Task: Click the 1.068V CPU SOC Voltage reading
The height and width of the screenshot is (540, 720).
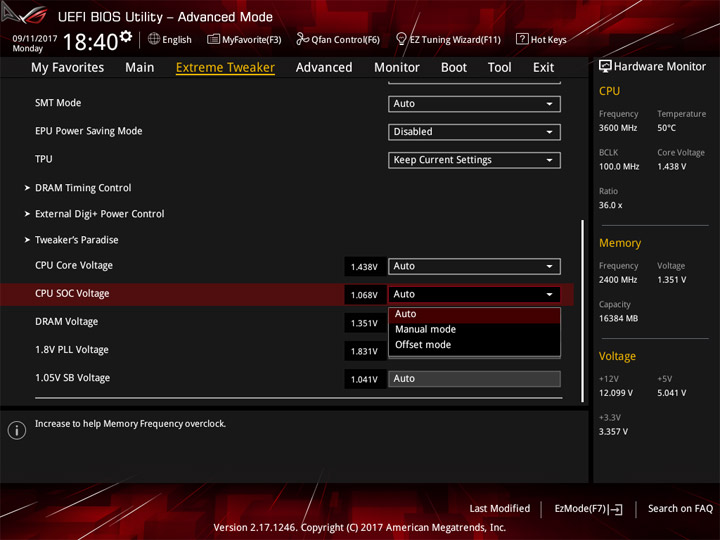Action: pyautogui.click(x=365, y=295)
